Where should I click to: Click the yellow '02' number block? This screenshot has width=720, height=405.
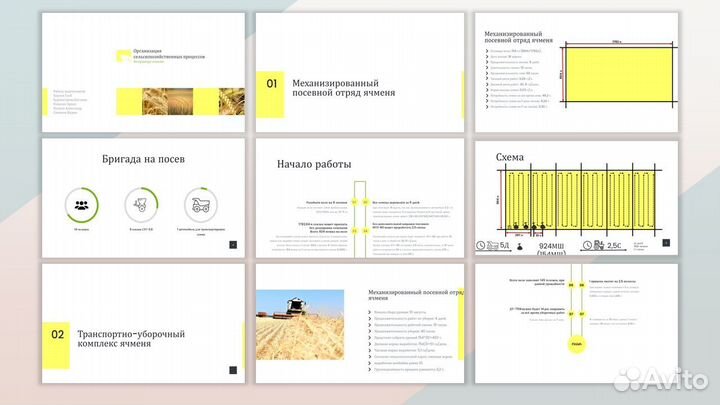click(x=56, y=346)
